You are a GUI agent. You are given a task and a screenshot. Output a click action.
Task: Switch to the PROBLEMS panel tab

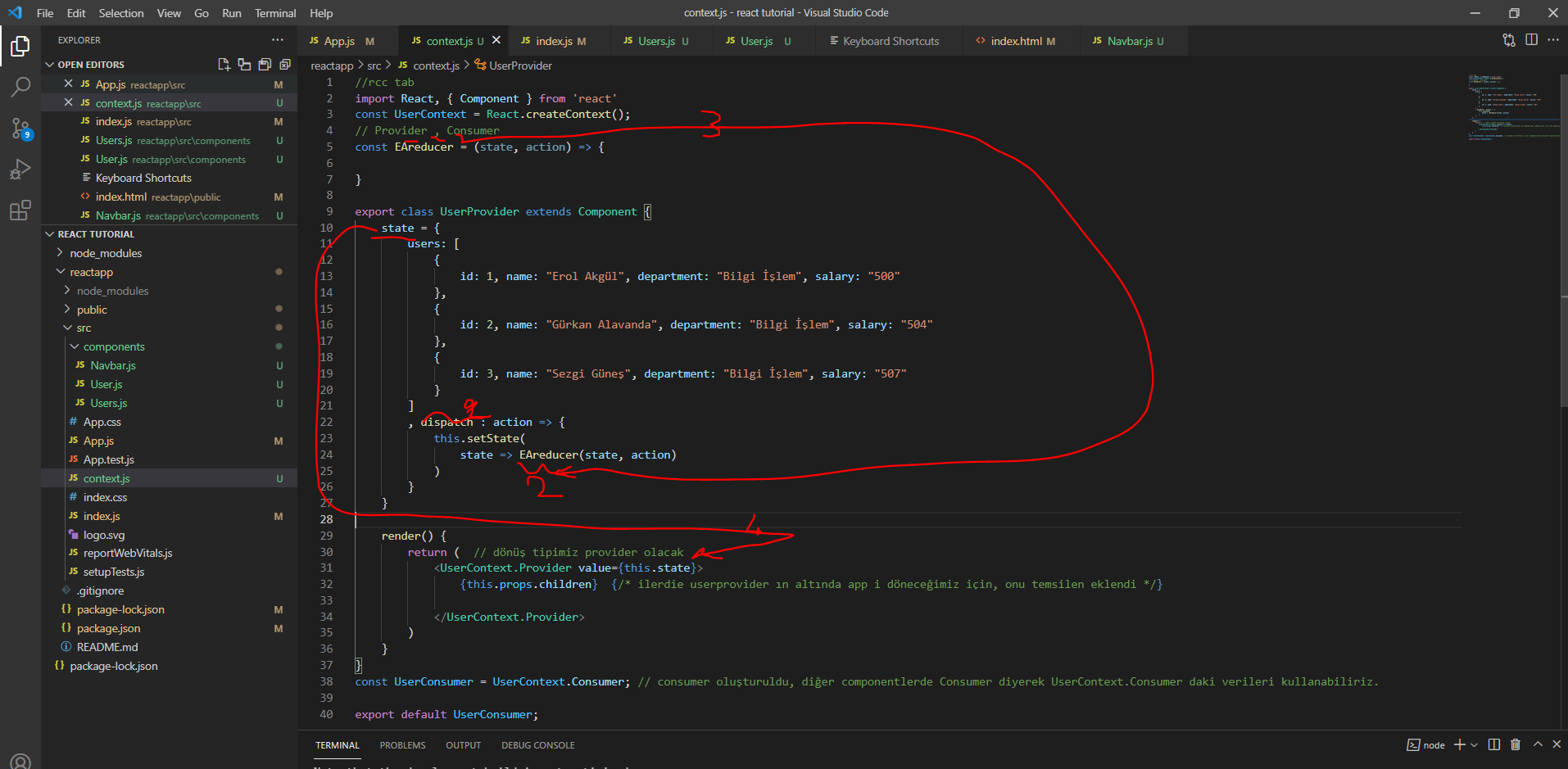(x=402, y=745)
